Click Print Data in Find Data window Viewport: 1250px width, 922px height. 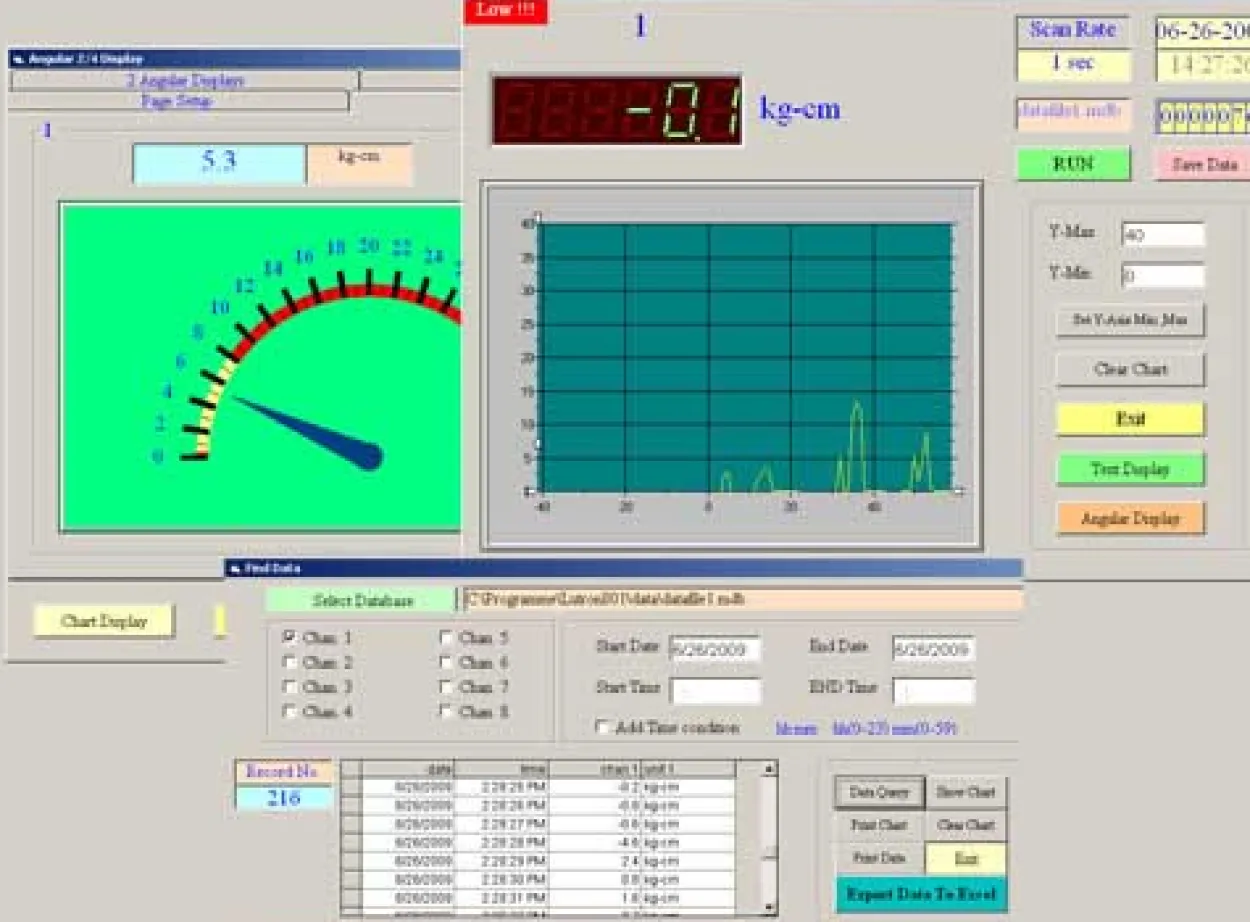point(879,859)
